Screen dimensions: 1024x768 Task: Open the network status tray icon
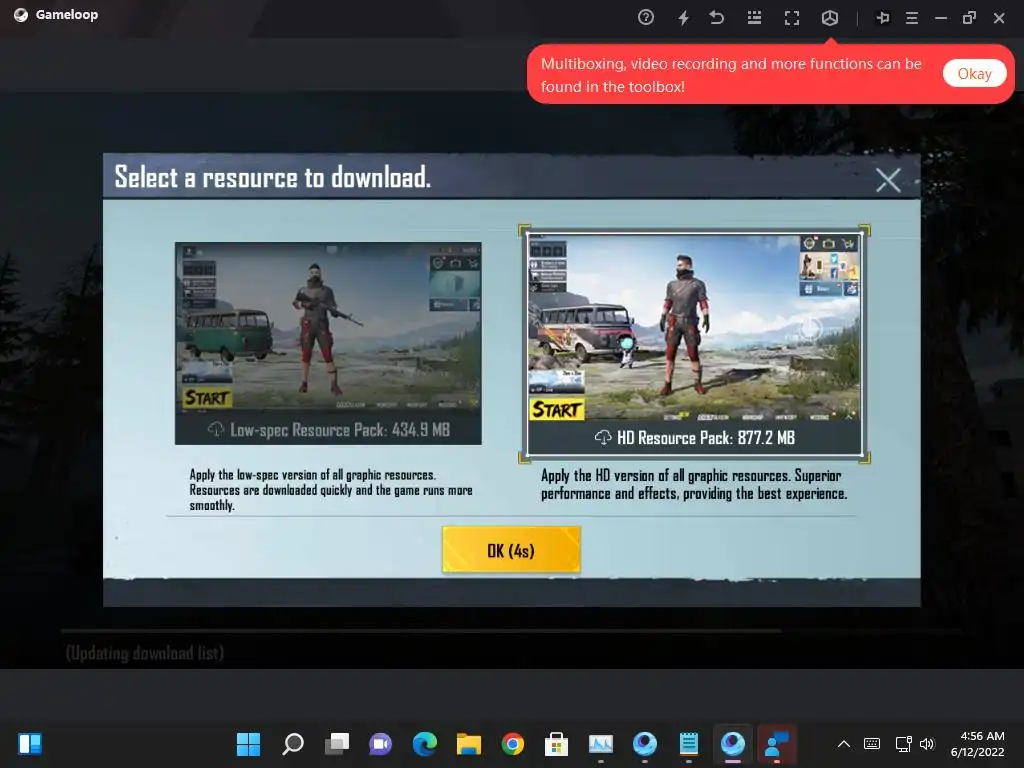(x=903, y=744)
